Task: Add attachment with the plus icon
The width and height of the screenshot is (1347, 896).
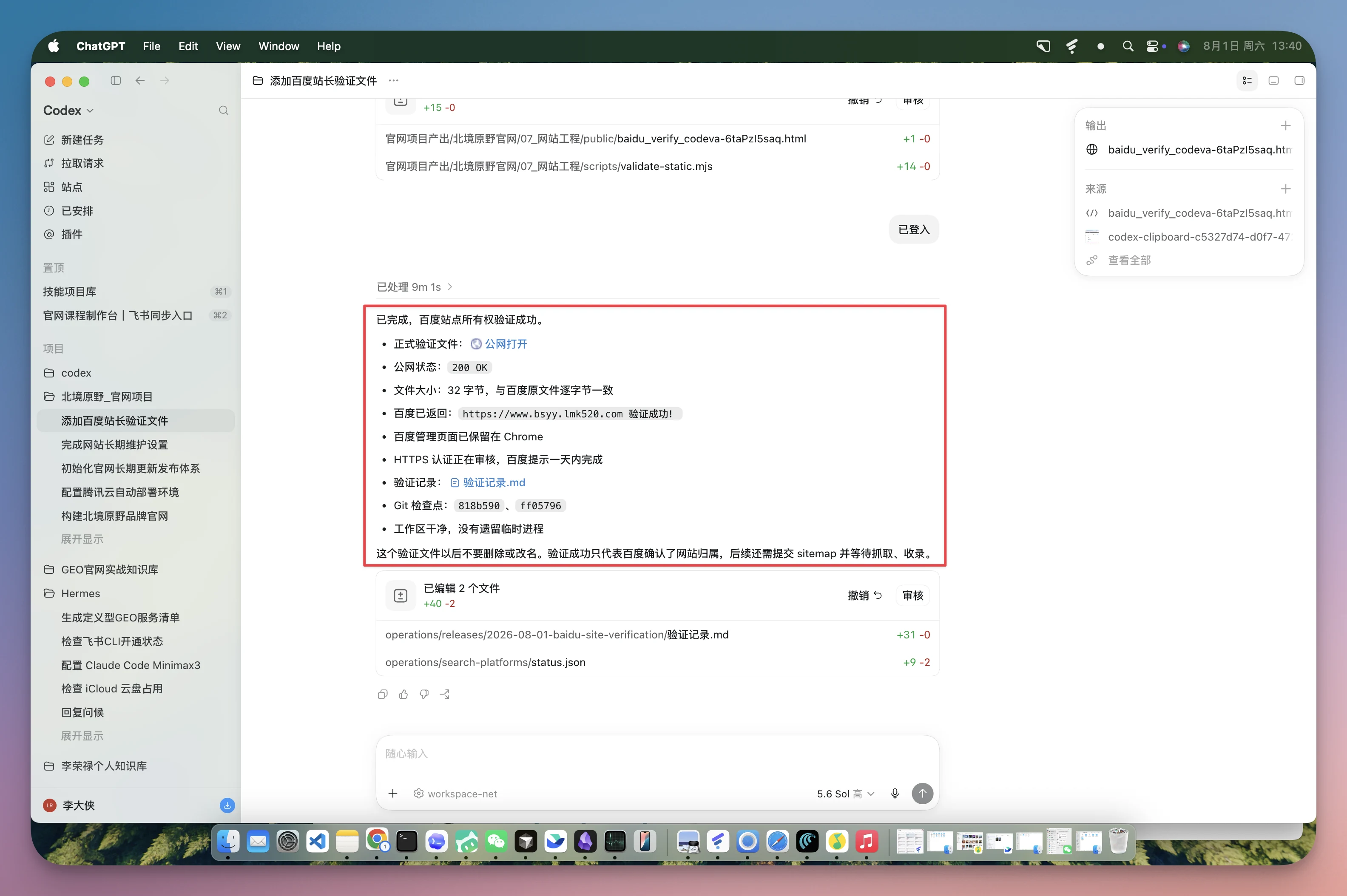Action: coord(392,793)
